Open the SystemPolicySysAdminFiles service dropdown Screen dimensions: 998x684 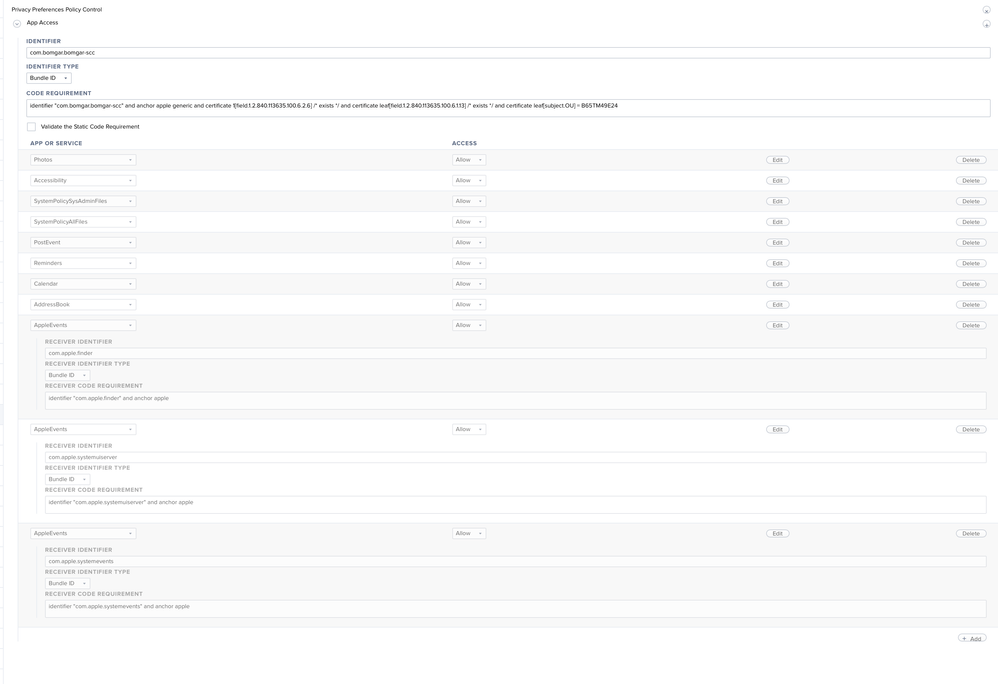pos(83,201)
